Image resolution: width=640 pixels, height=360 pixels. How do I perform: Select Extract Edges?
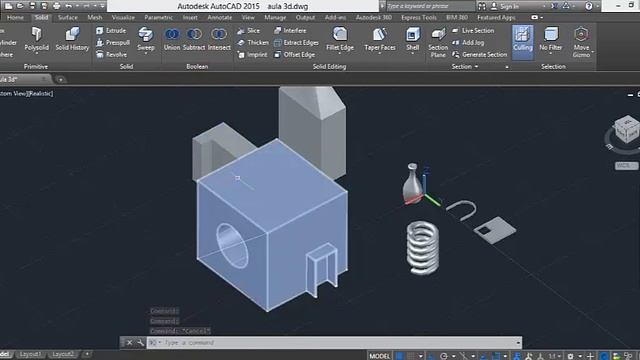296,42
